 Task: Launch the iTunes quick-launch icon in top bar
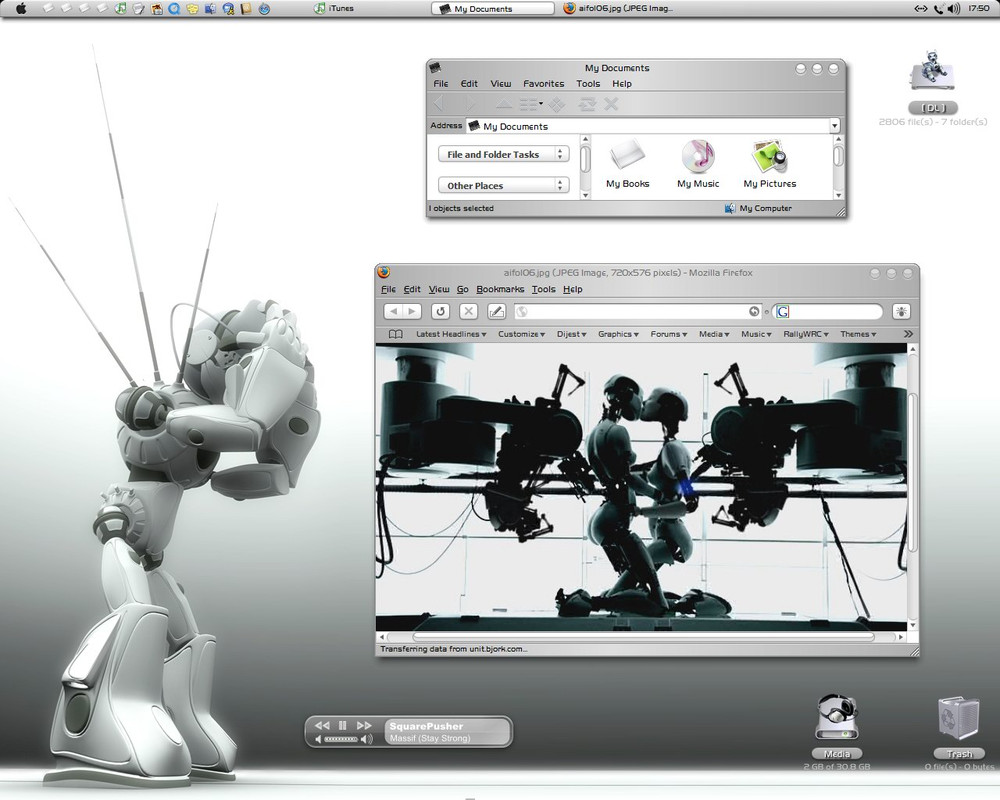tap(121, 8)
